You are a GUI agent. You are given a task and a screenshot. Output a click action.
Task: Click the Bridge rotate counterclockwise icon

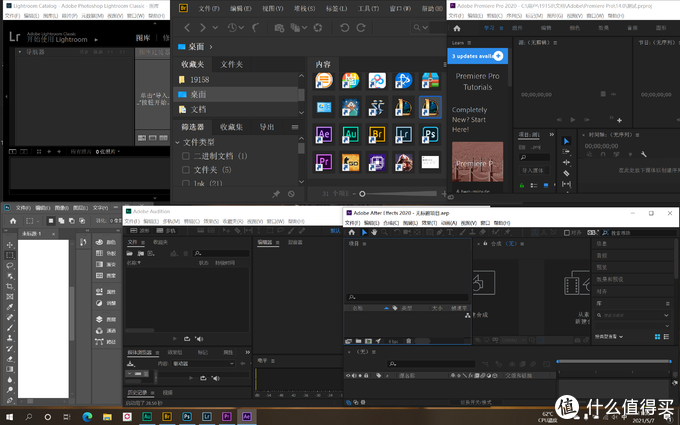(x=346, y=28)
